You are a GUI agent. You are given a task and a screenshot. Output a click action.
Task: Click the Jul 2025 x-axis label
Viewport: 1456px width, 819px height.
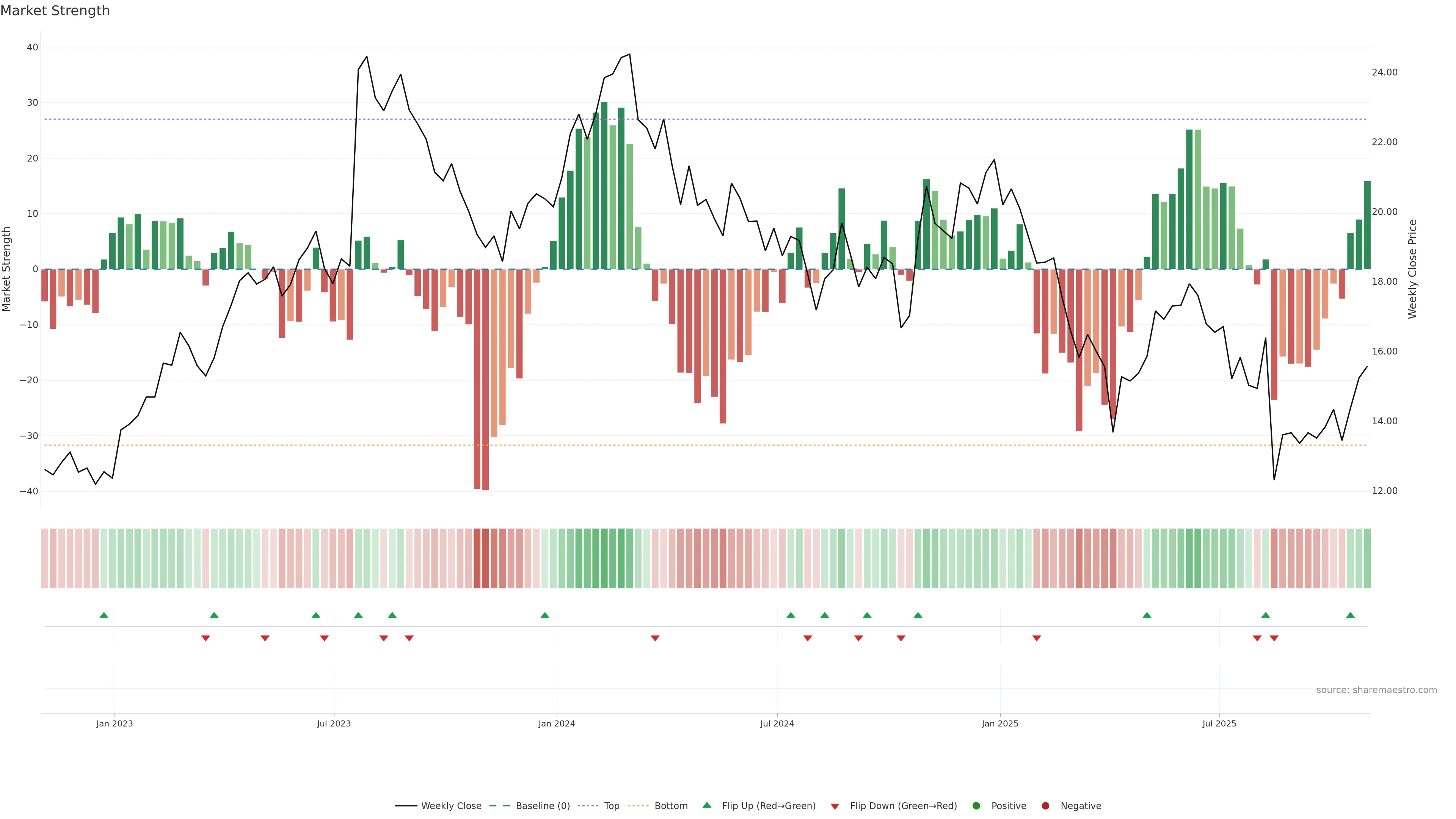click(1219, 723)
